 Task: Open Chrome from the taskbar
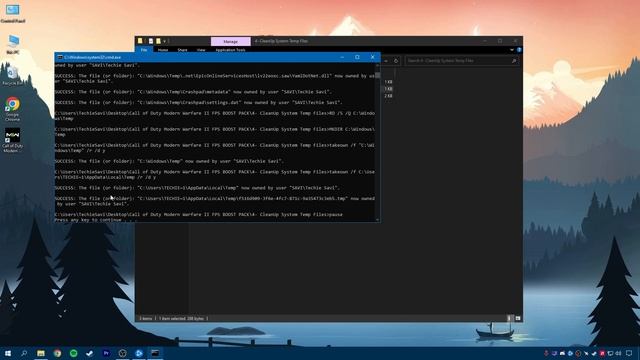(57, 353)
